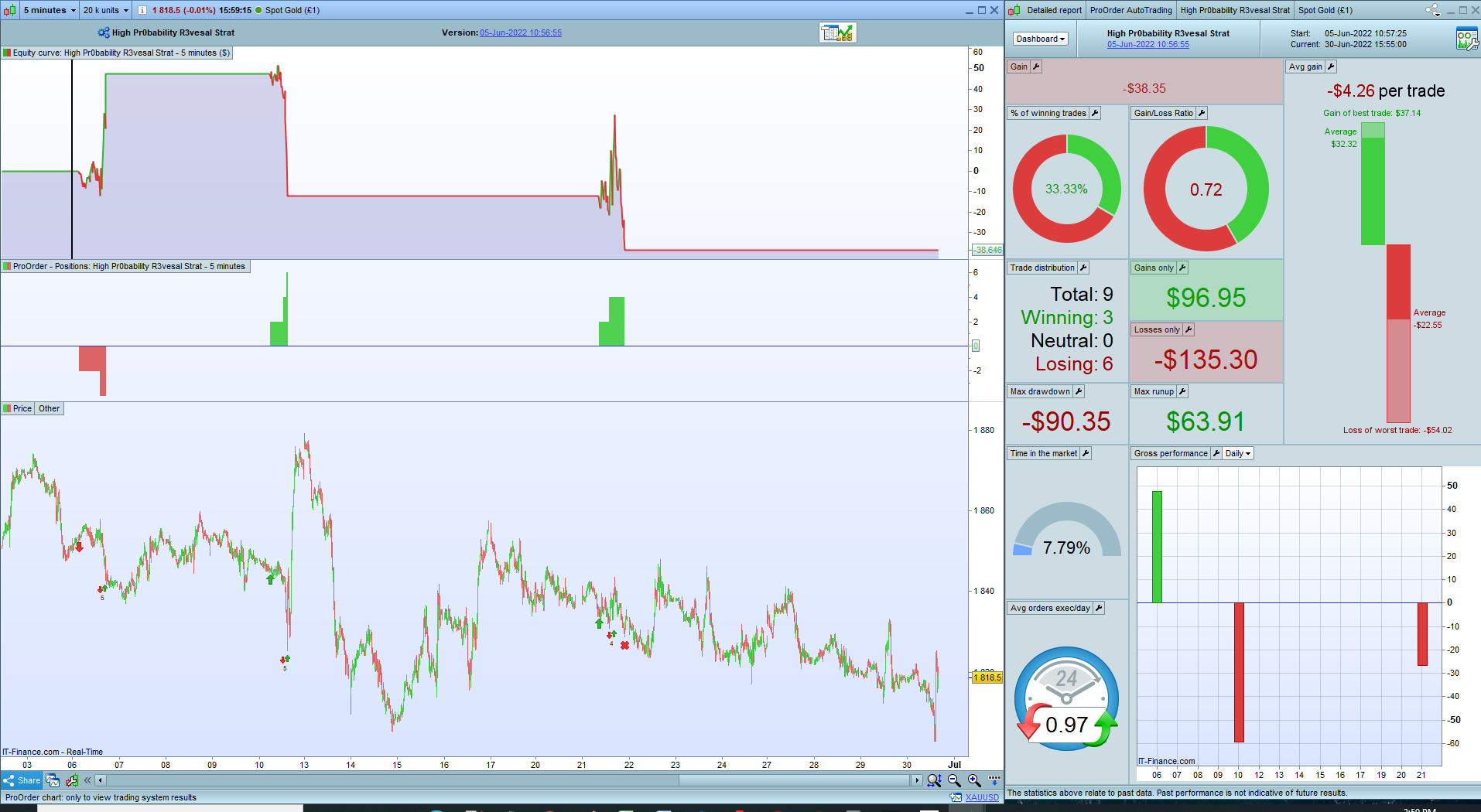Click the chart icon beside XAUUSD link
The image size is (1481, 812).
(x=956, y=797)
